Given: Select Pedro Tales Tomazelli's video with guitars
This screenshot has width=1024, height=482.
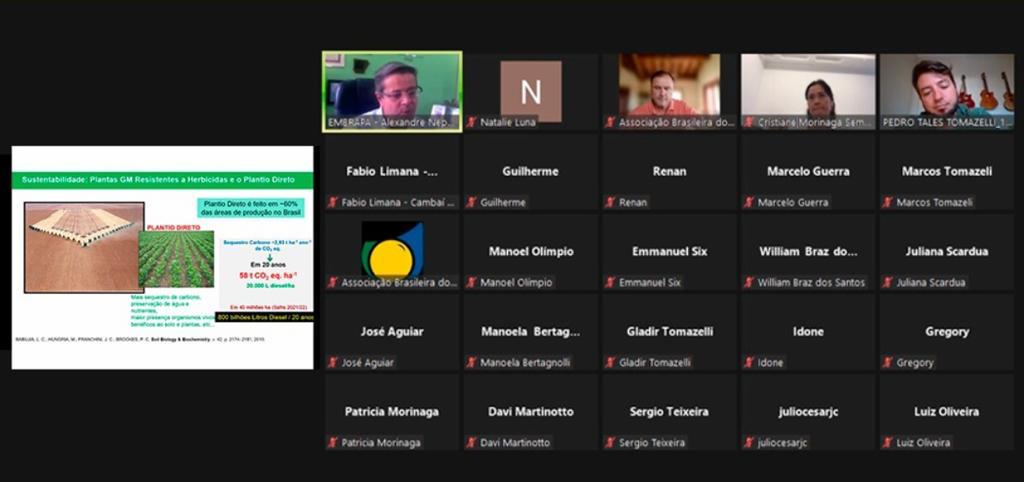Looking at the screenshot, I should (x=946, y=91).
